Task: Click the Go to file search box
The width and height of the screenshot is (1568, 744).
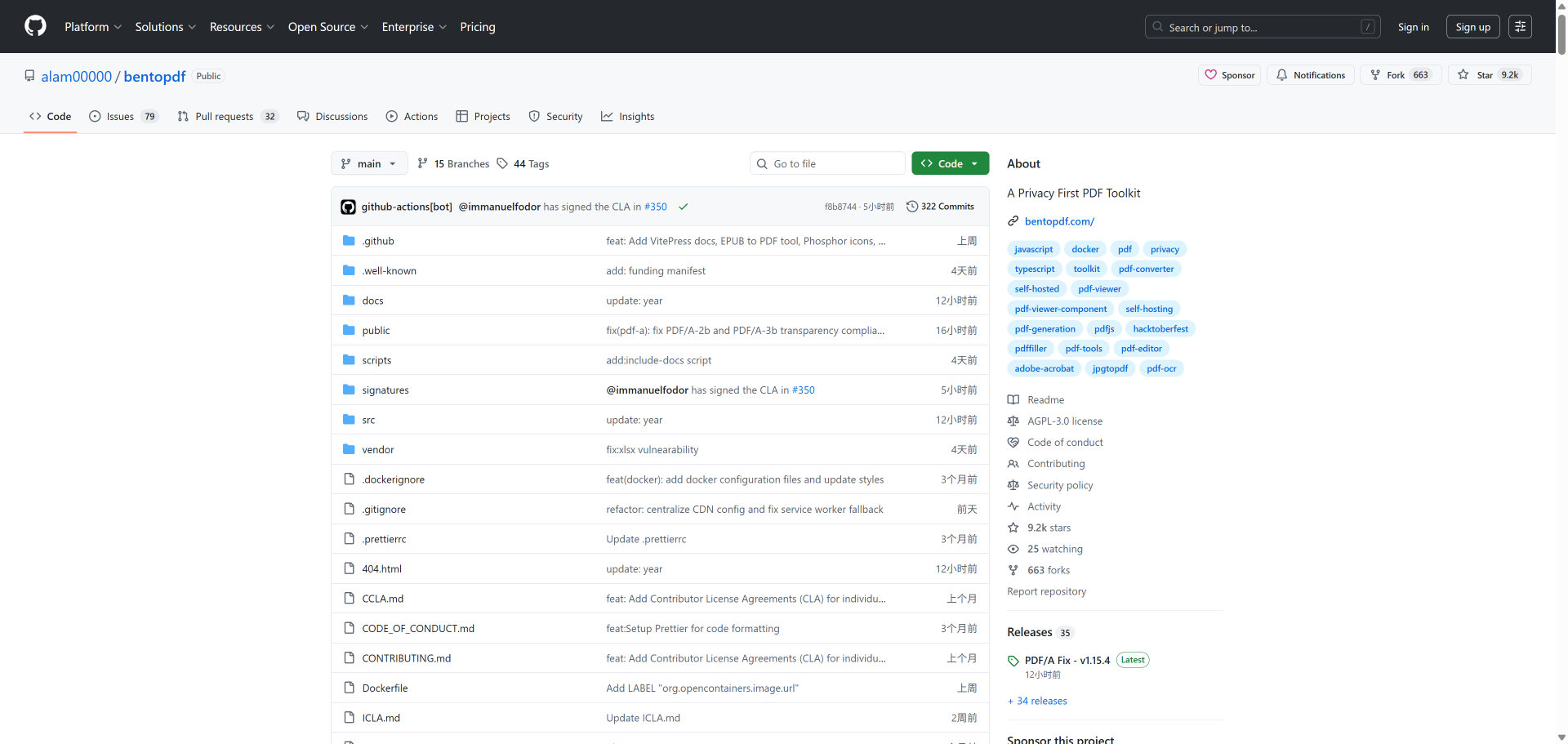Action: pyautogui.click(x=827, y=163)
